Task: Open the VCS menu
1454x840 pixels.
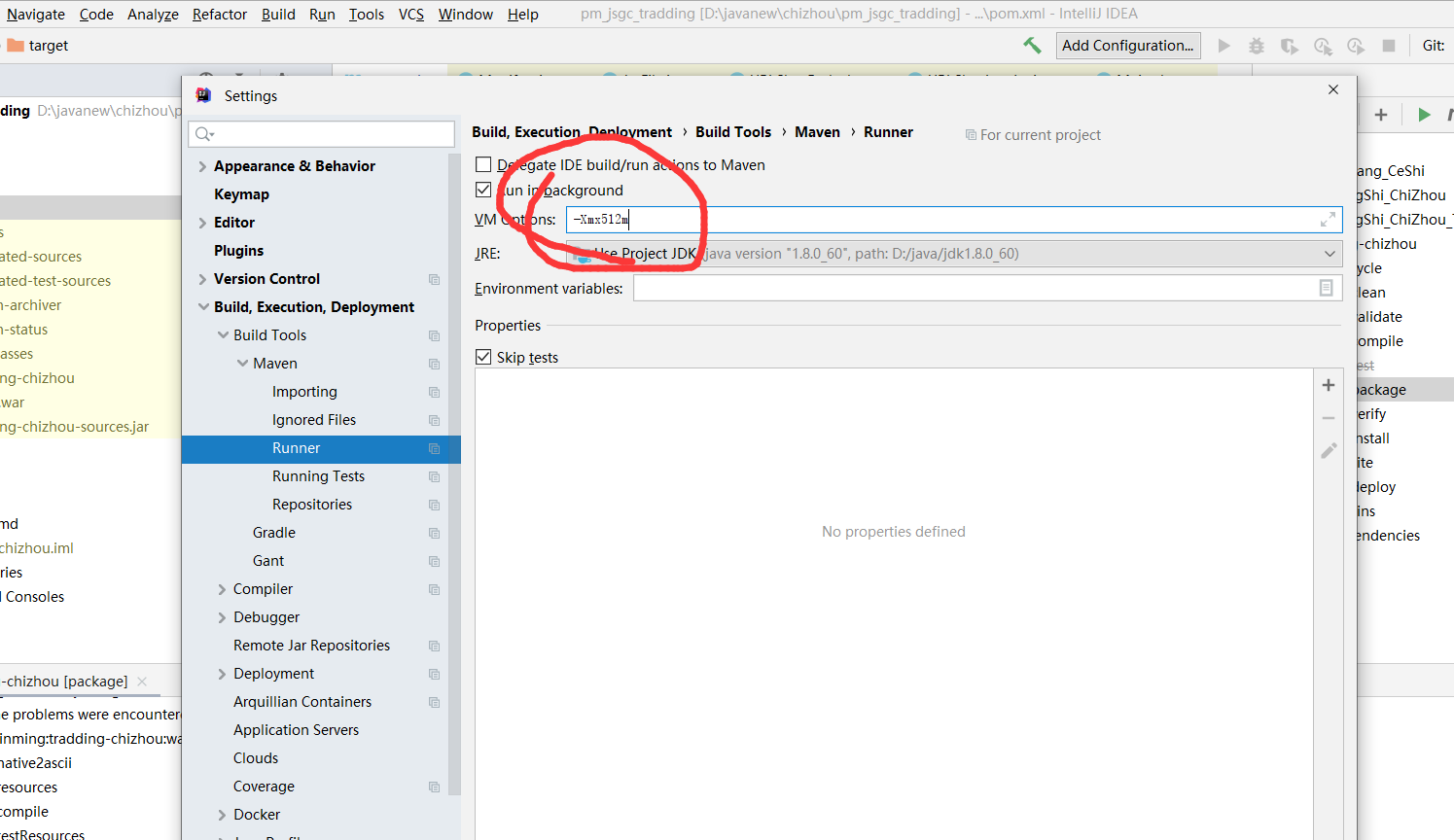Action: point(410,14)
